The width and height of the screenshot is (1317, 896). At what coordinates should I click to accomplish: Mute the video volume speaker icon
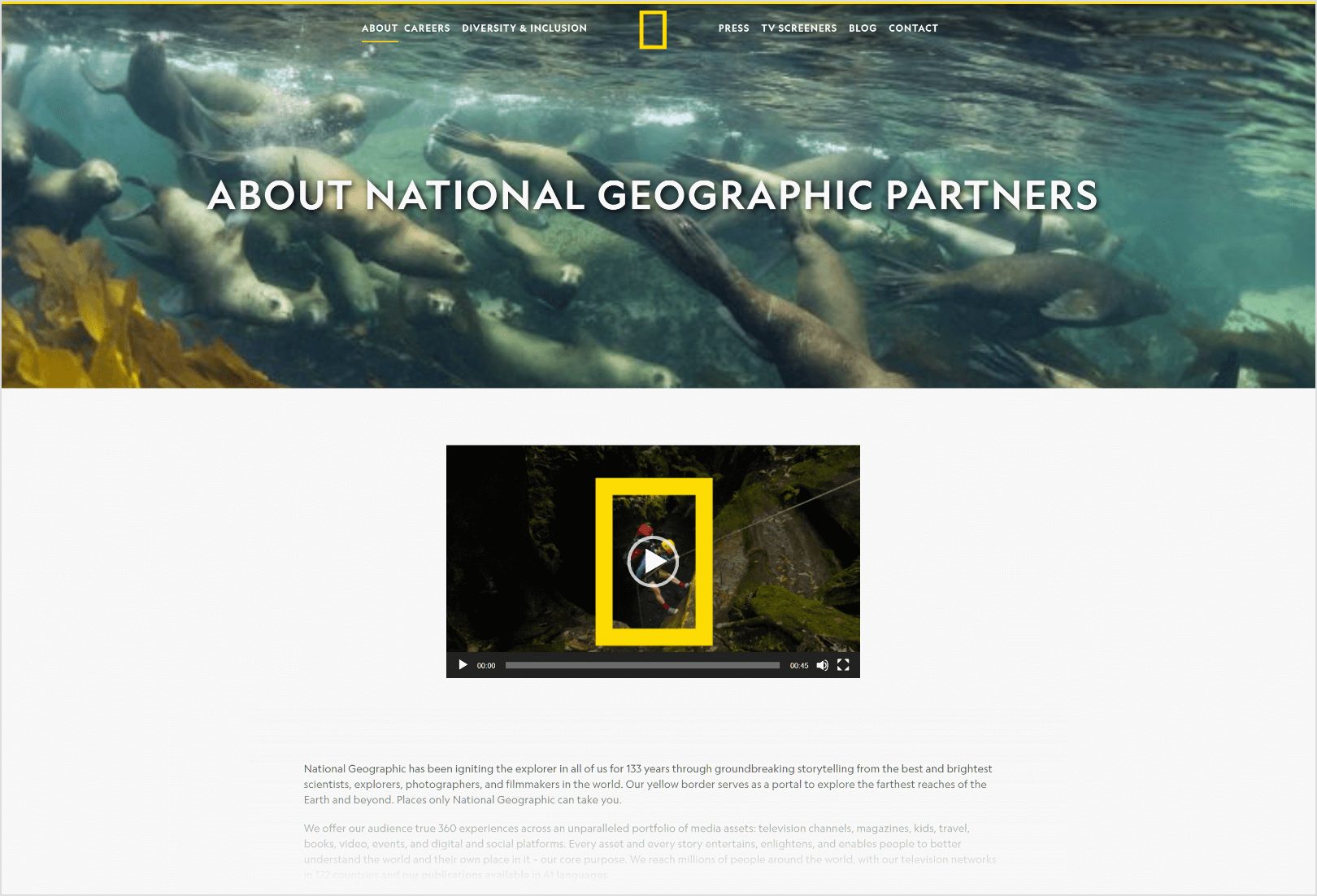(822, 665)
